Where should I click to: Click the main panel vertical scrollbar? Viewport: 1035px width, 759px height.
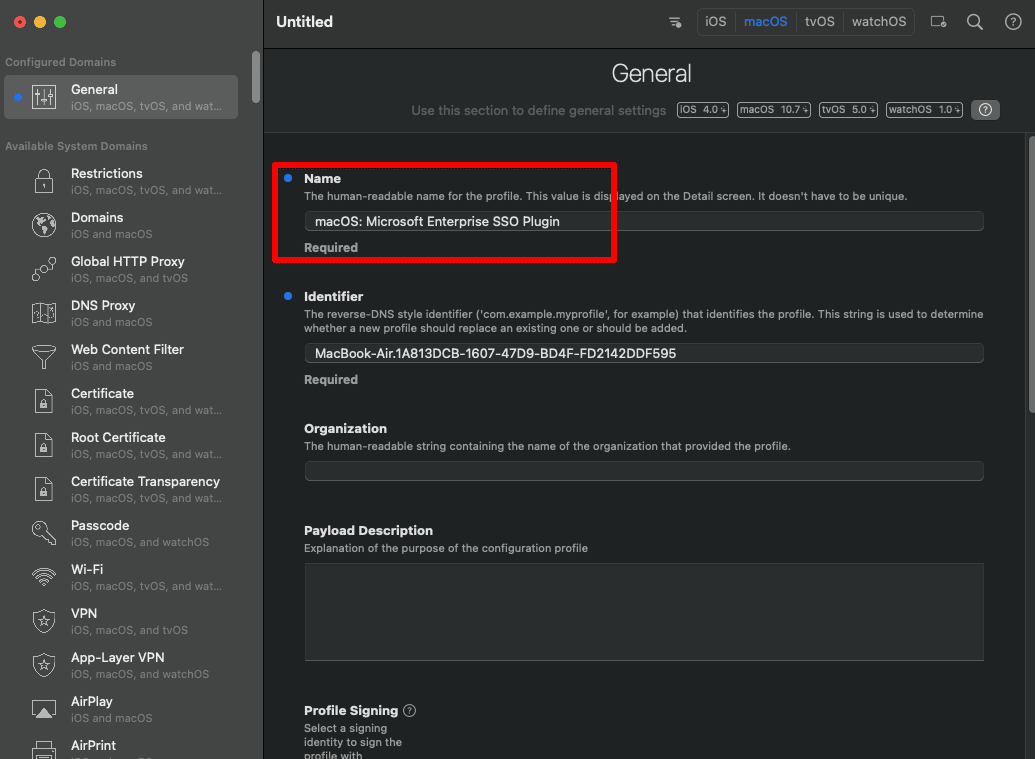coord(1031,275)
